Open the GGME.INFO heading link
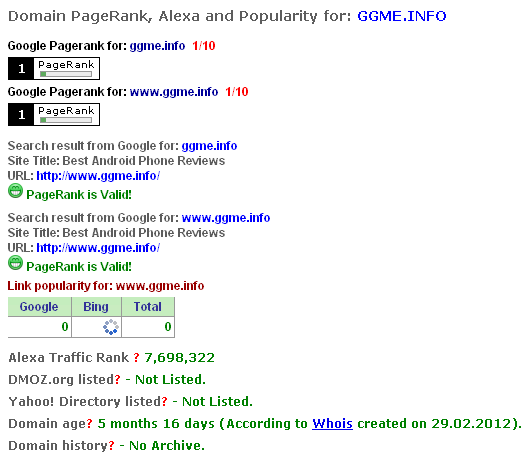Image resolution: width=529 pixels, height=460 pixels. pos(401,16)
